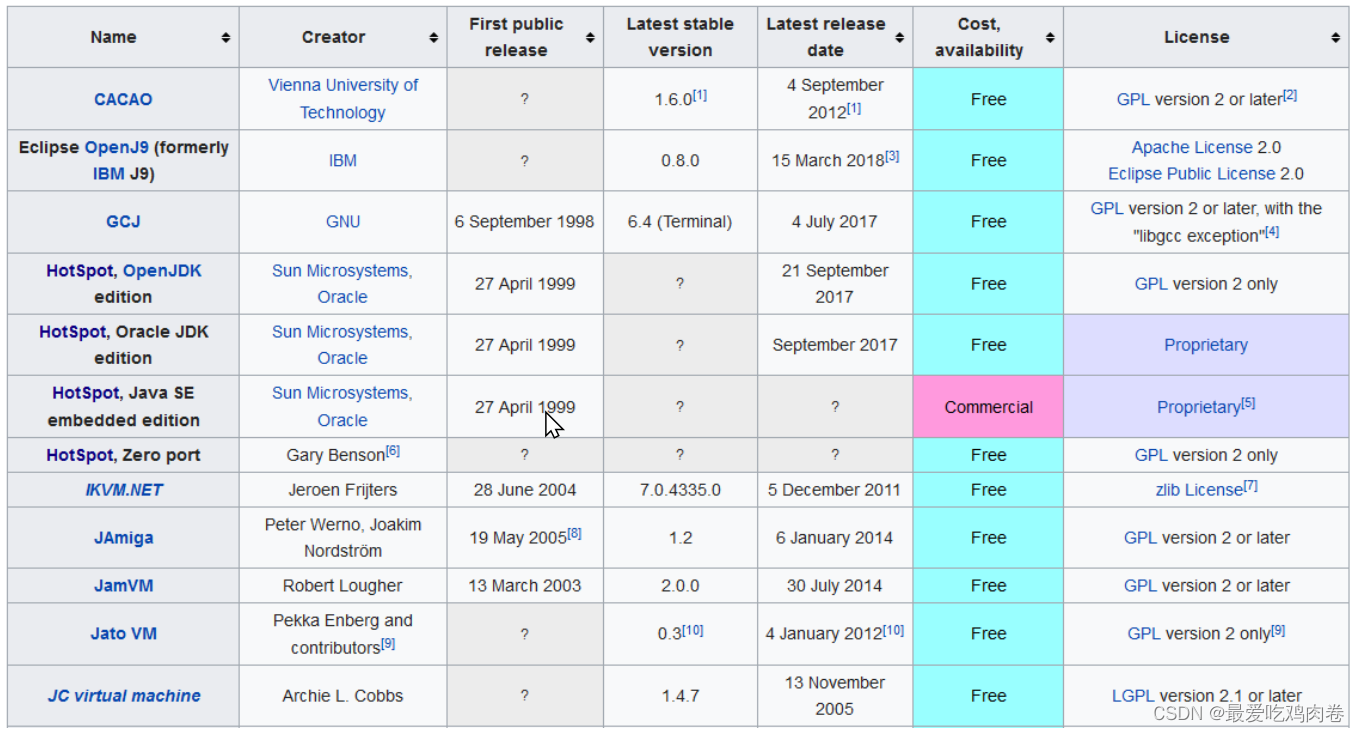The image size is (1360, 732).
Task: Open GPL link in CACAO row
Action: pos(1134,99)
